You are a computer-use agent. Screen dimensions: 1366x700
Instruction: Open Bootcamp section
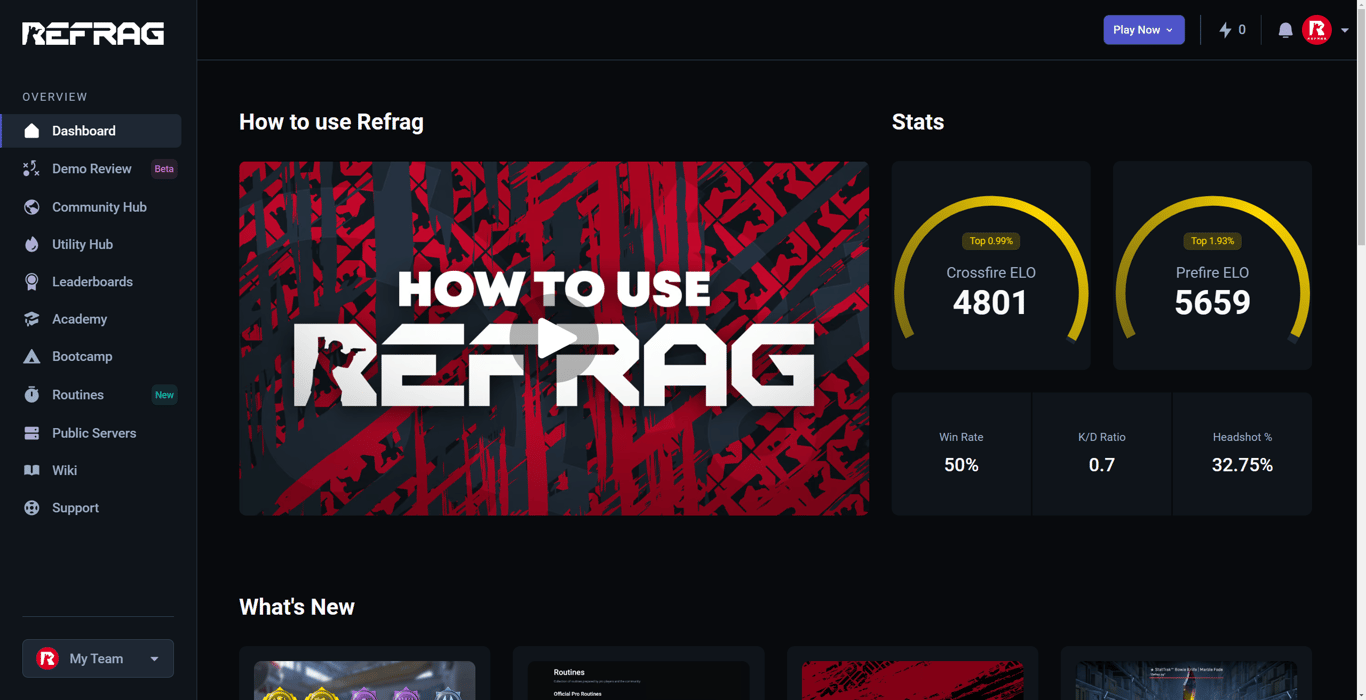click(x=91, y=357)
